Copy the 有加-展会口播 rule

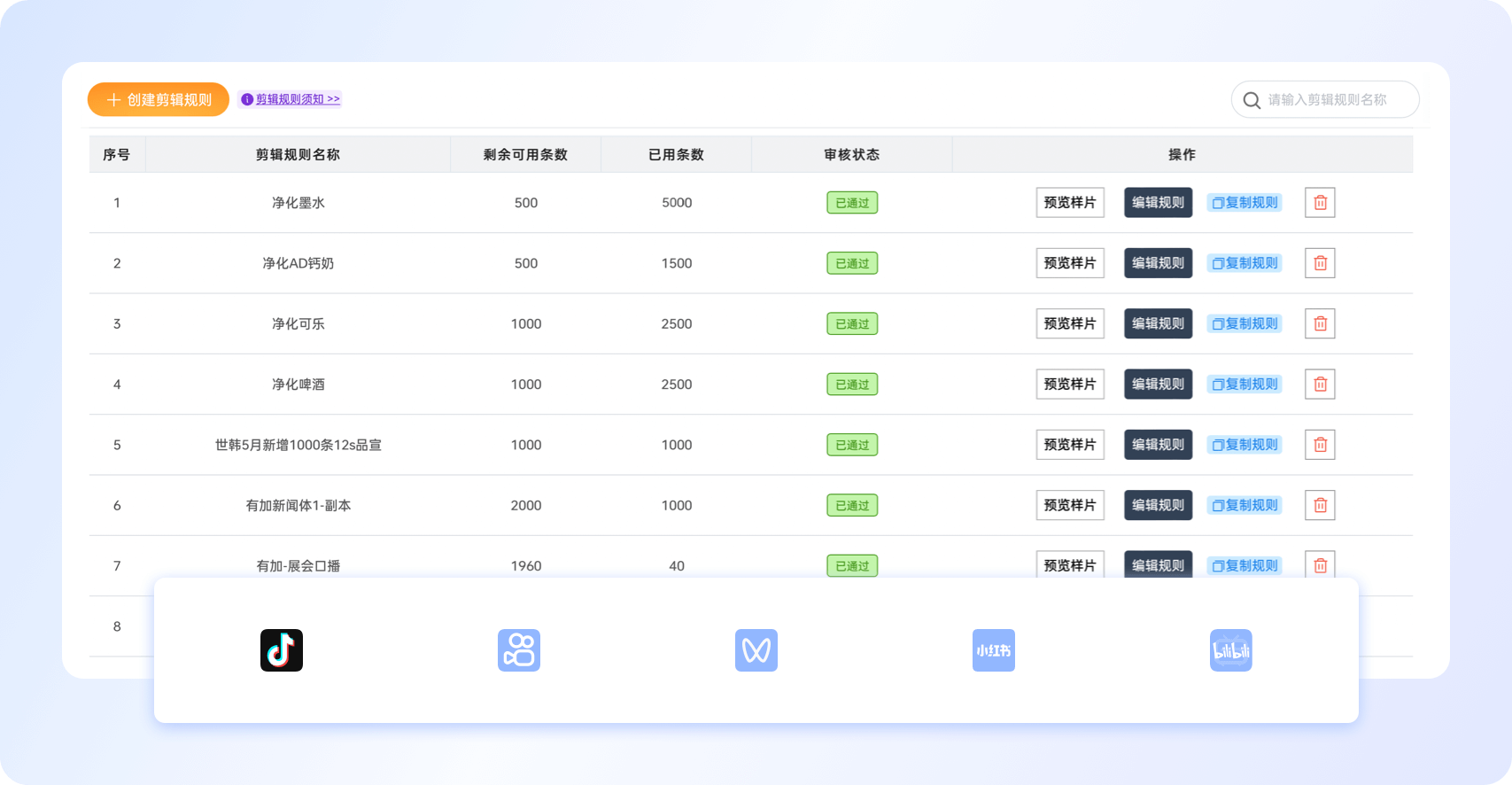point(1244,565)
